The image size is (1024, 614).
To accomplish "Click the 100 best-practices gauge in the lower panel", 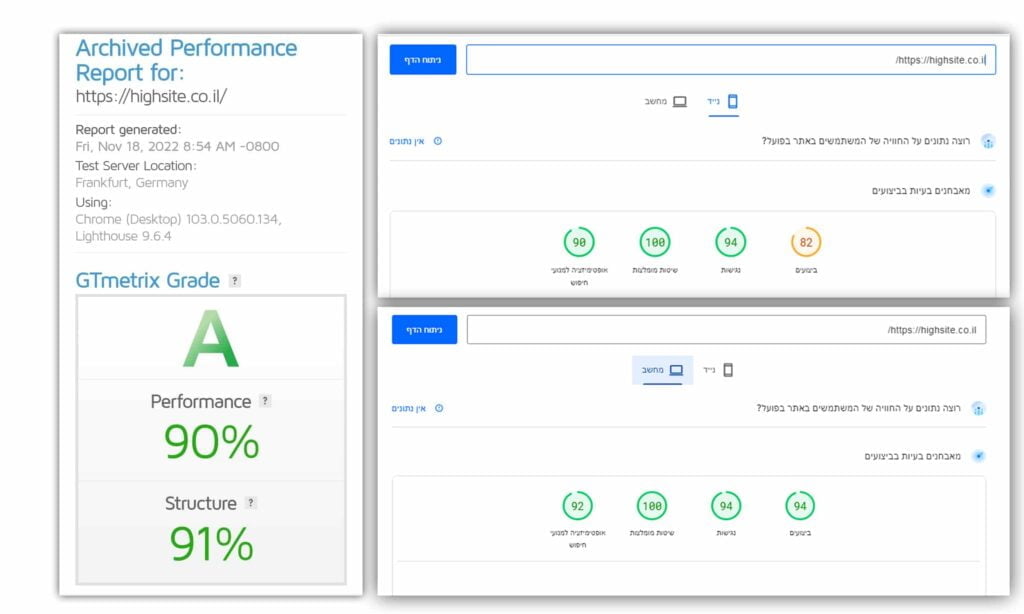I will (x=652, y=506).
